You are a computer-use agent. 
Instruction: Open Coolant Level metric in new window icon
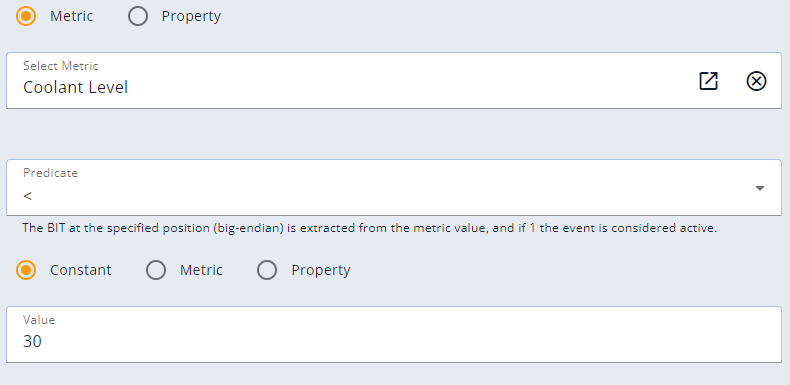pyautogui.click(x=708, y=81)
